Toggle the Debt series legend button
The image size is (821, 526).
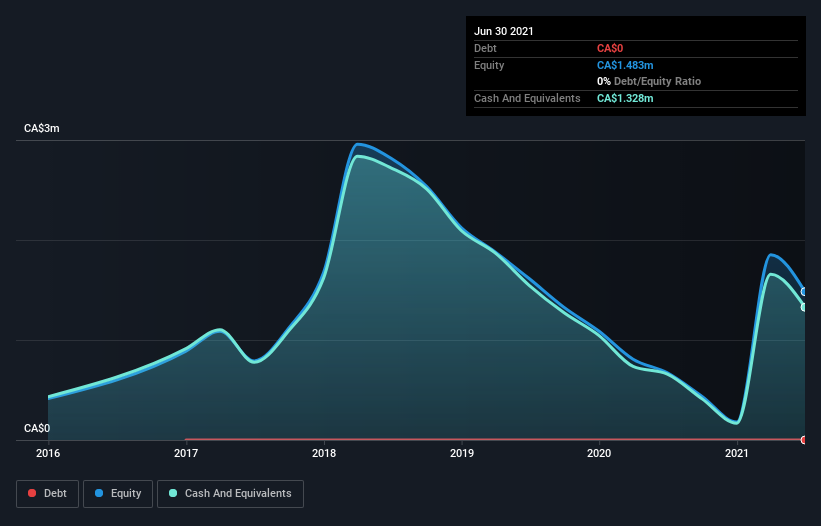48,494
